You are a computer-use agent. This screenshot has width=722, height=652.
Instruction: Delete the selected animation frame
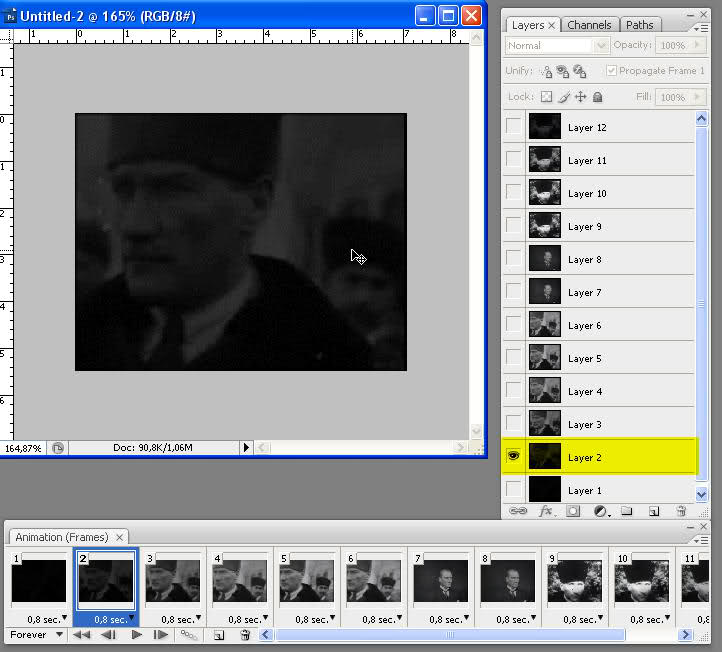tap(245, 635)
